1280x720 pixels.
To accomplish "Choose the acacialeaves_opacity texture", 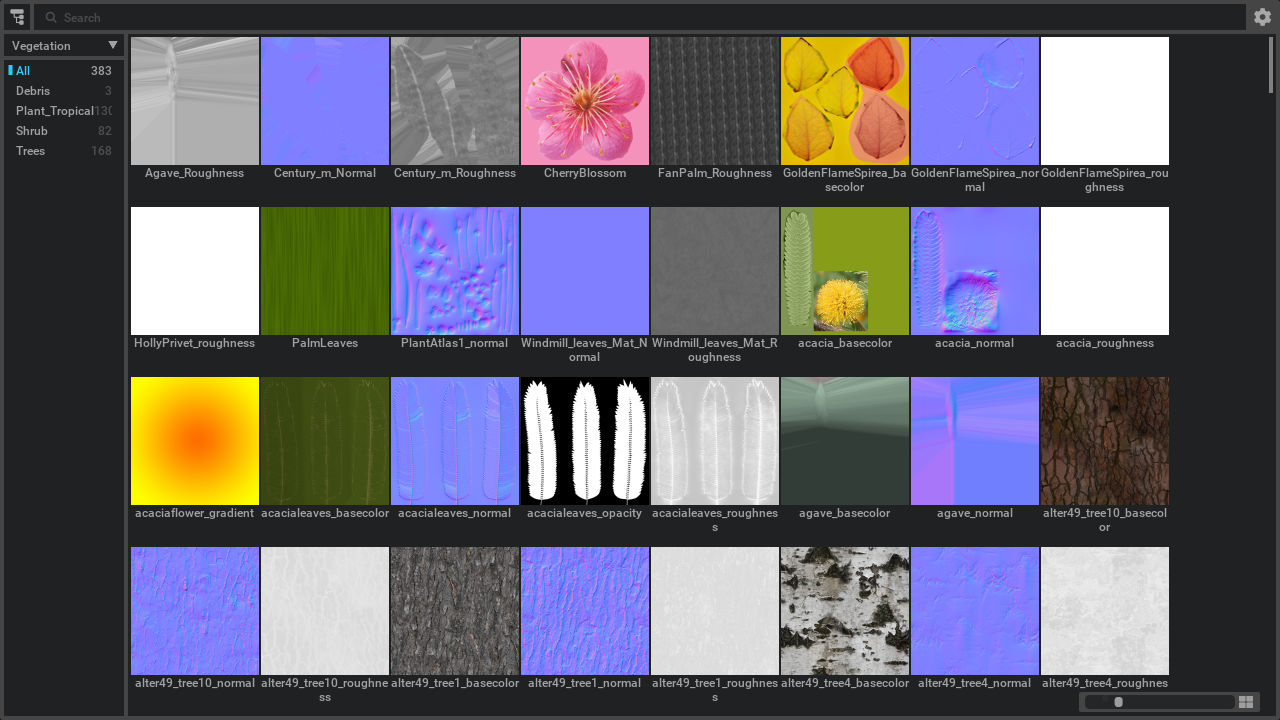I will click(x=585, y=441).
